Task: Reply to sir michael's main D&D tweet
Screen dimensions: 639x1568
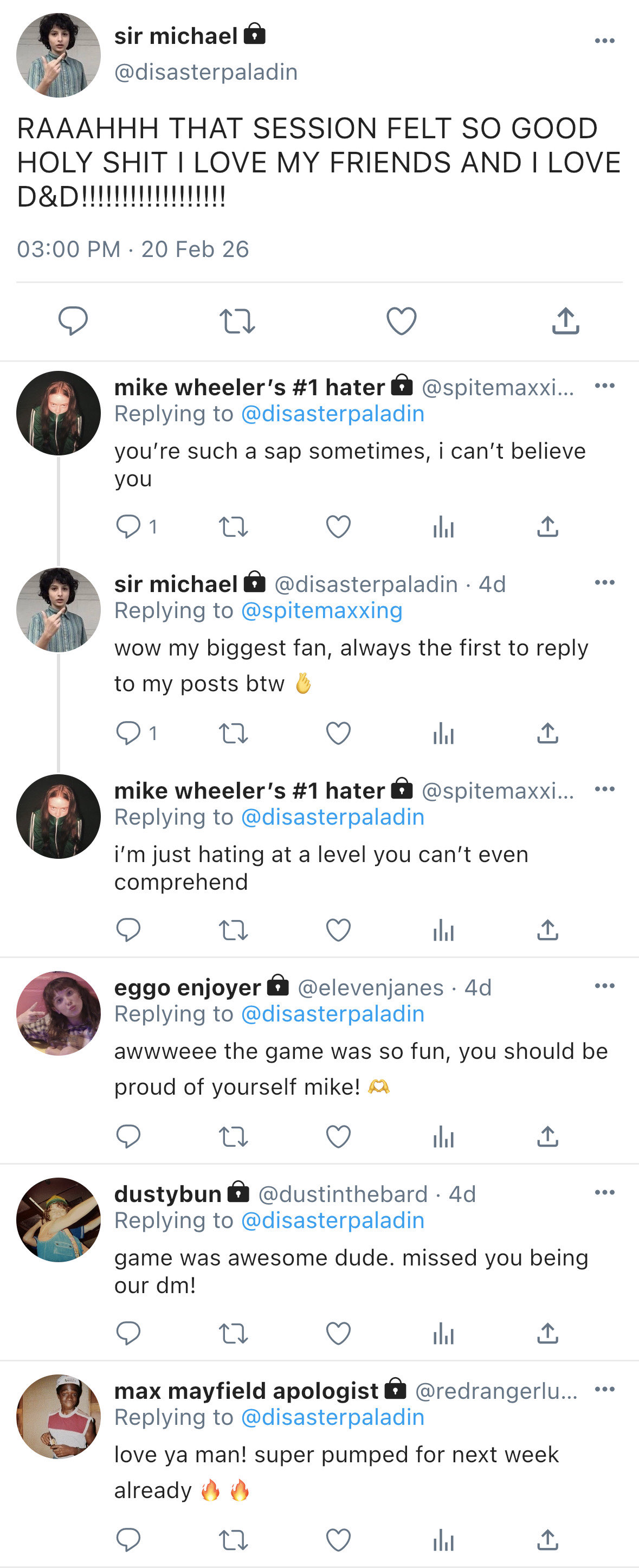Action: [x=73, y=321]
